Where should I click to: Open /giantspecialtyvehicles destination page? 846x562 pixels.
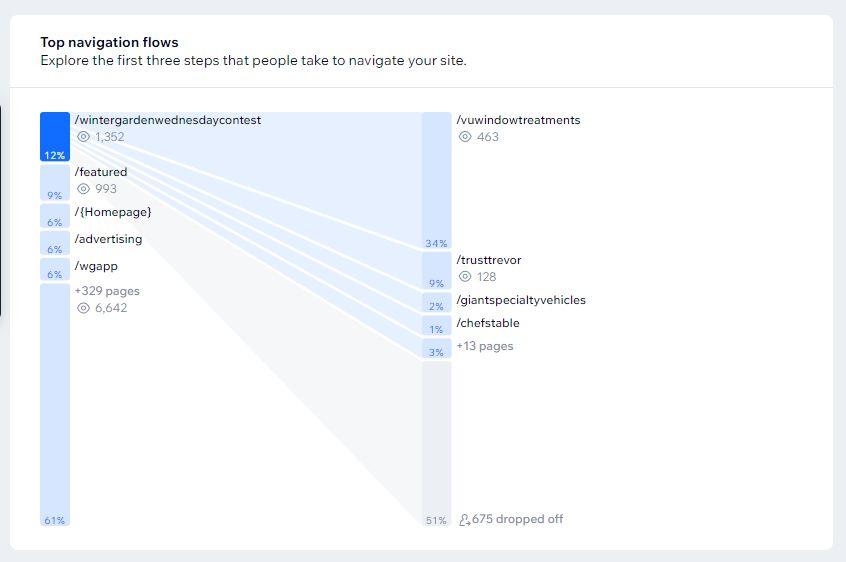[x=521, y=300]
